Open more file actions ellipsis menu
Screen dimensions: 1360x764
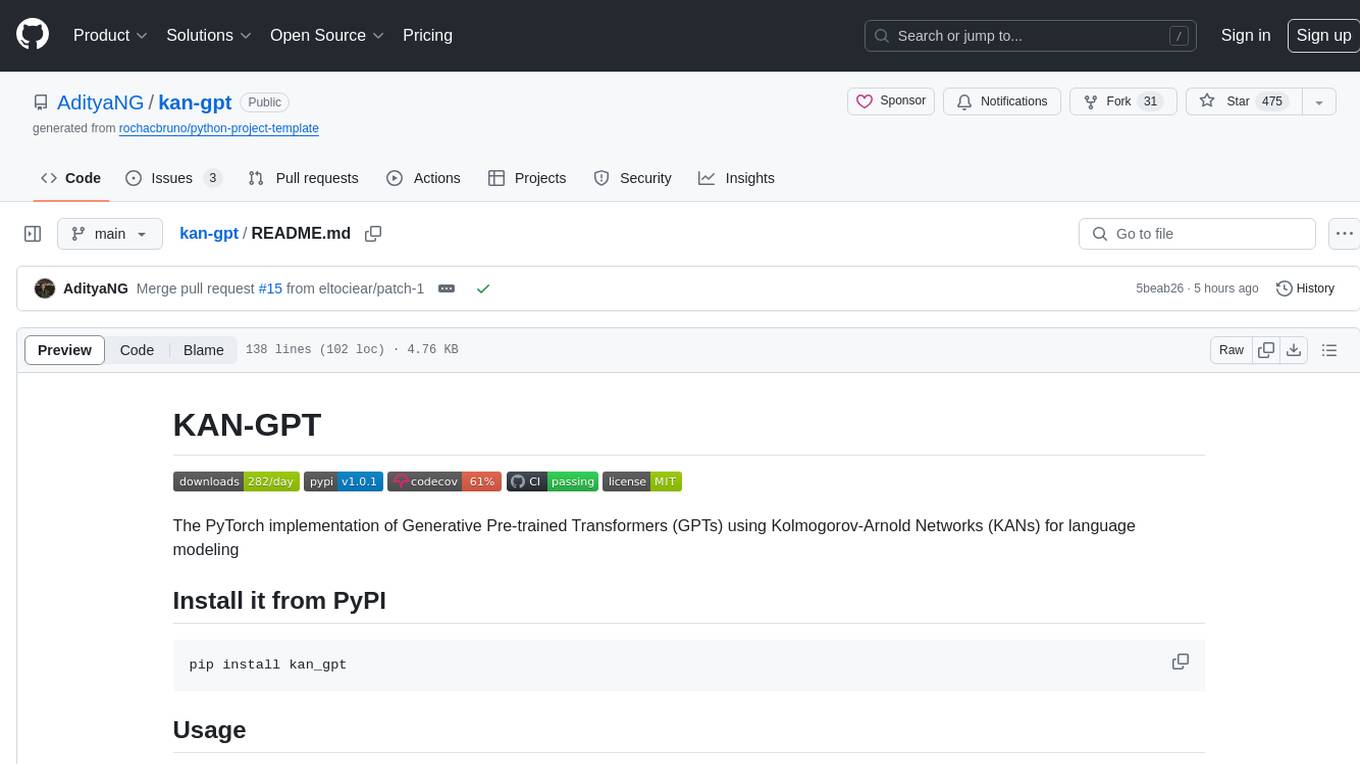(x=1345, y=234)
